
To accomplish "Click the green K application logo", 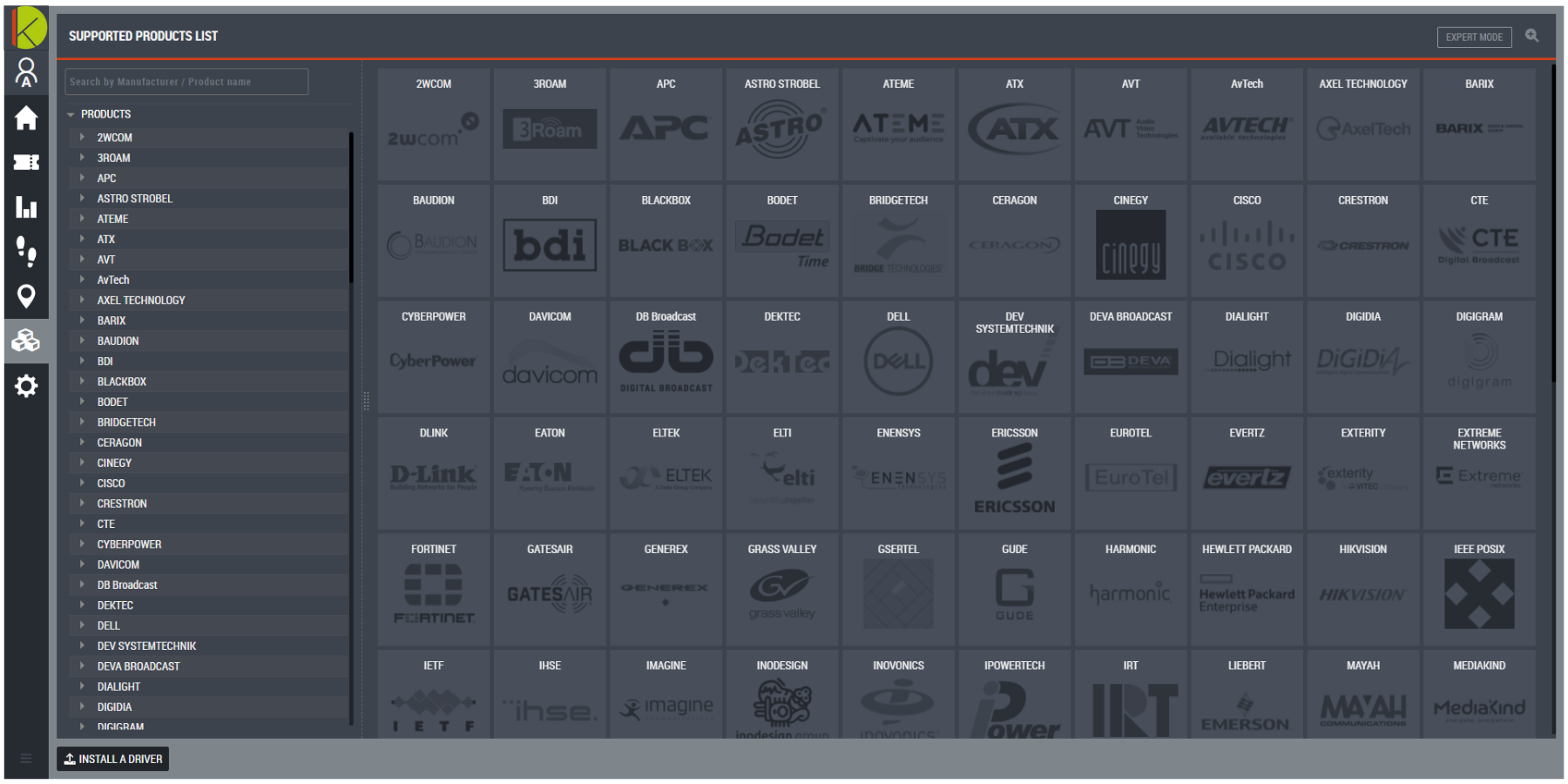I will point(29,28).
